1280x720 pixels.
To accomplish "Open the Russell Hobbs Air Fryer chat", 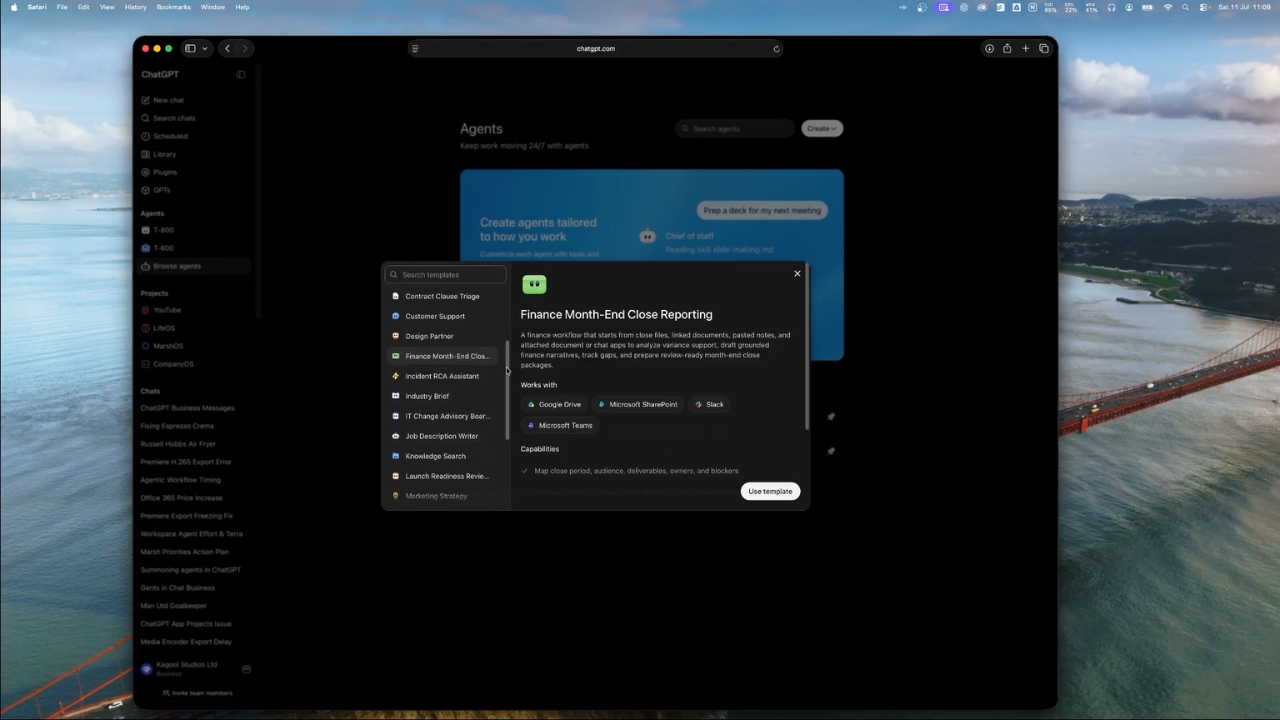I will tap(178, 444).
